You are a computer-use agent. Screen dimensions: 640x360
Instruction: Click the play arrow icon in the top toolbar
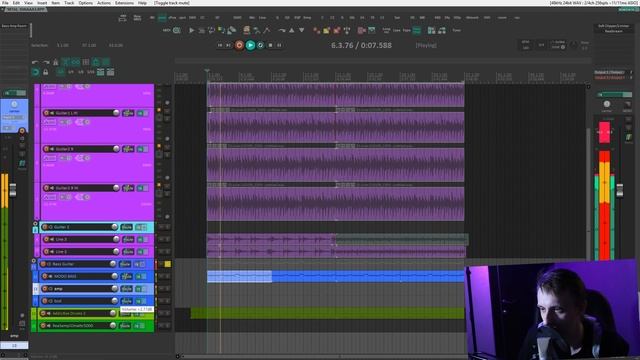coord(191,30)
